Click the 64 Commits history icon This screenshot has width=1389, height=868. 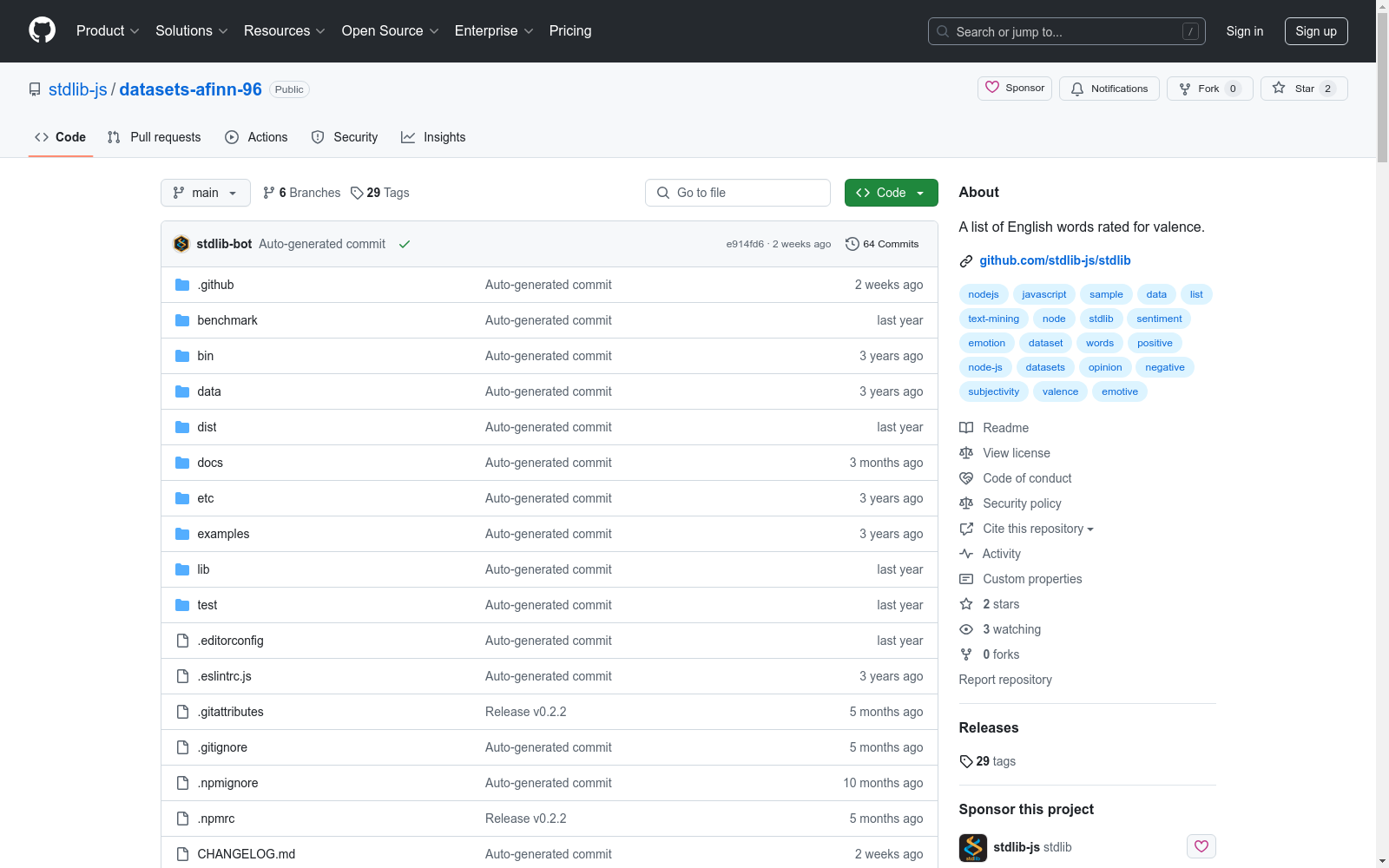pos(852,244)
